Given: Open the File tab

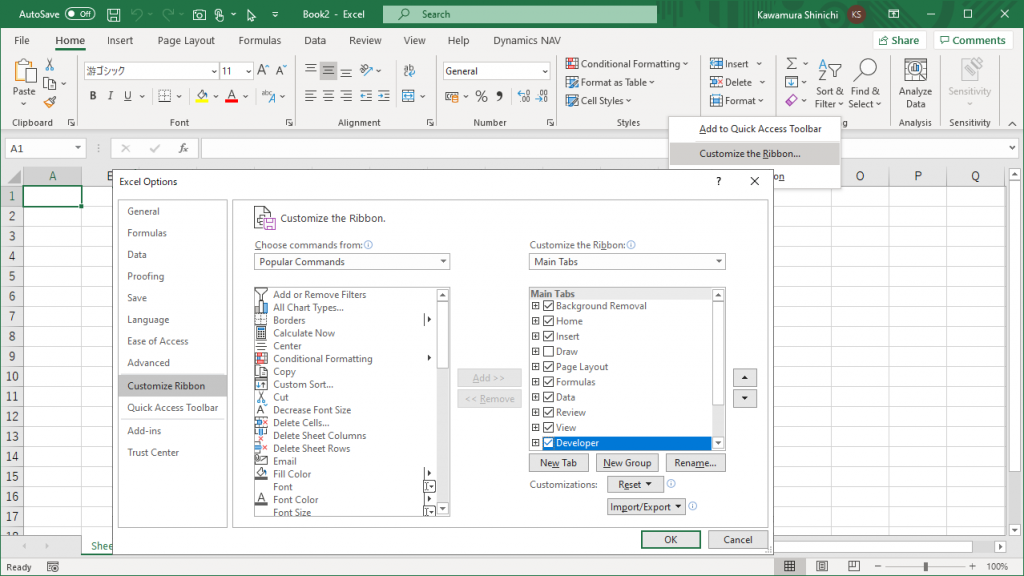Looking at the screenshot, I should pyautogui.click(x=22, y=40).
